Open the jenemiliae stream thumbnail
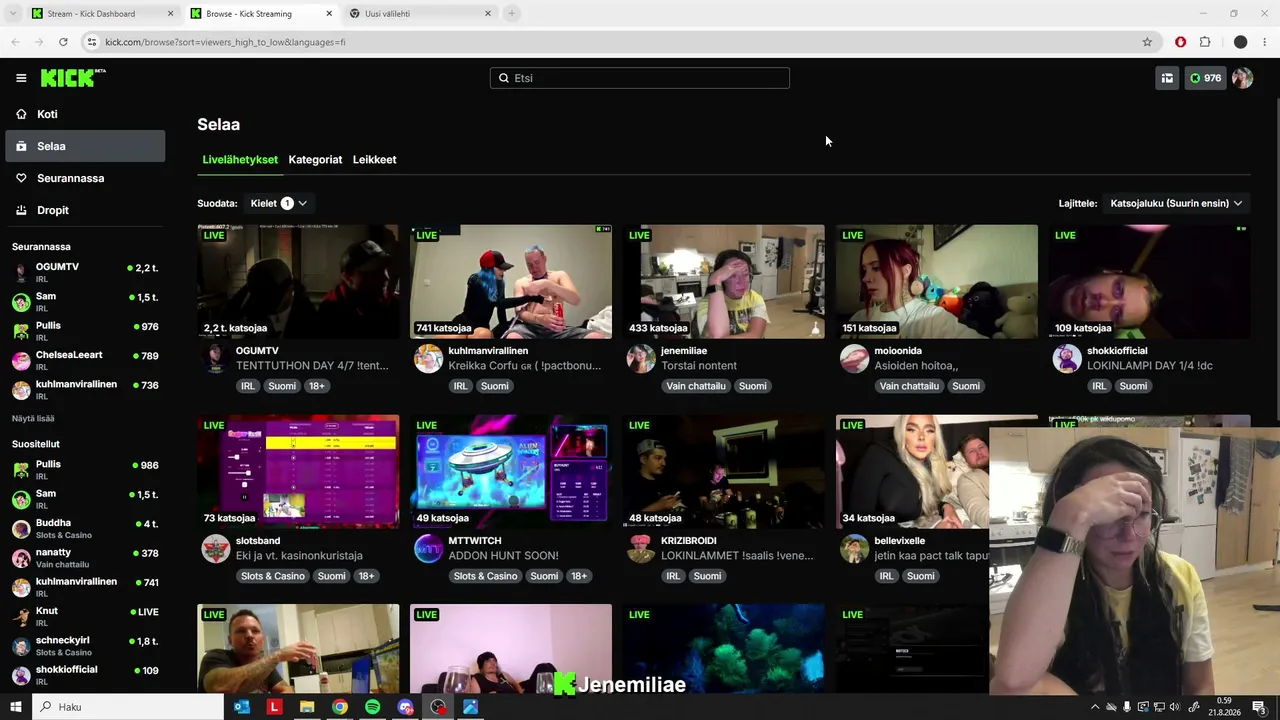This screenshot has height=720, width=1280. [724, 282]
